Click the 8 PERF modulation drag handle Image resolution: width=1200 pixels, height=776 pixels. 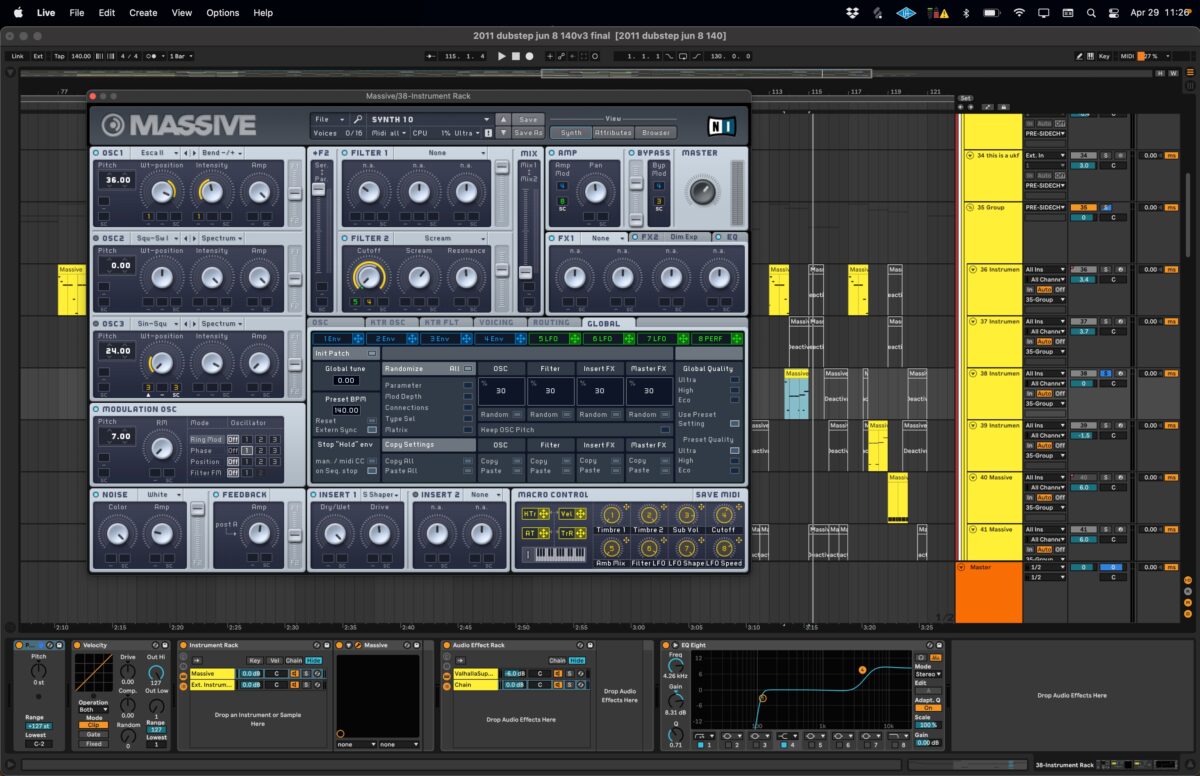(x=736, y=339)
